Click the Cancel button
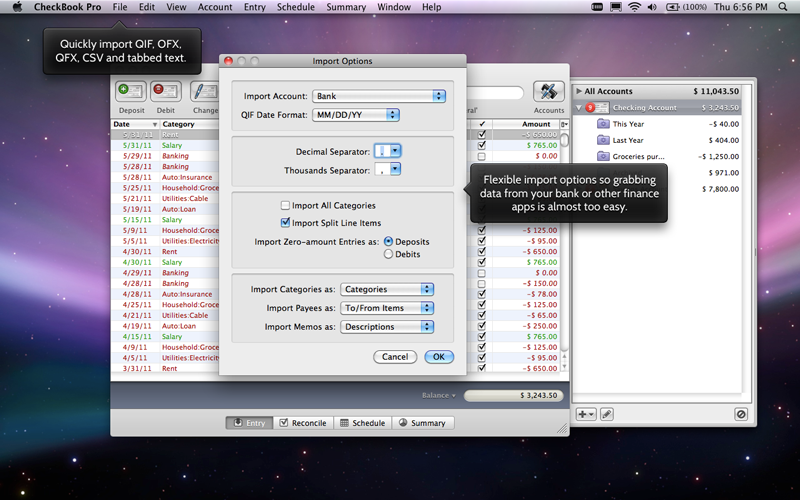The height and width of the screenshot is (500, 800). [395, 357]
